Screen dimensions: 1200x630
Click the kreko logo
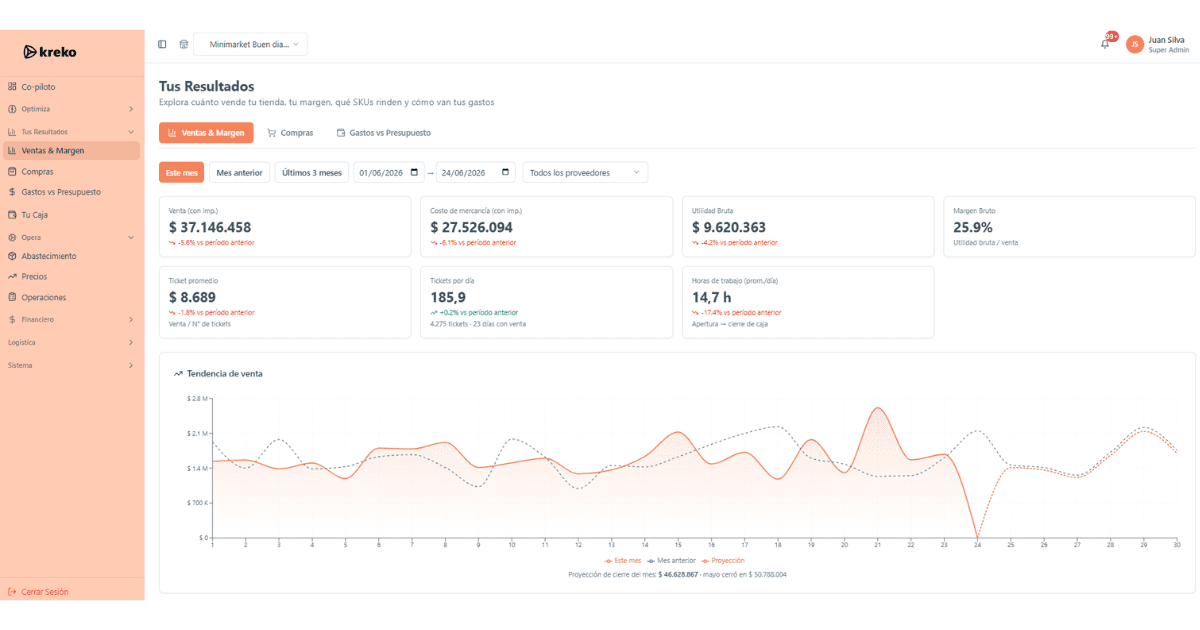coord(50,52)
